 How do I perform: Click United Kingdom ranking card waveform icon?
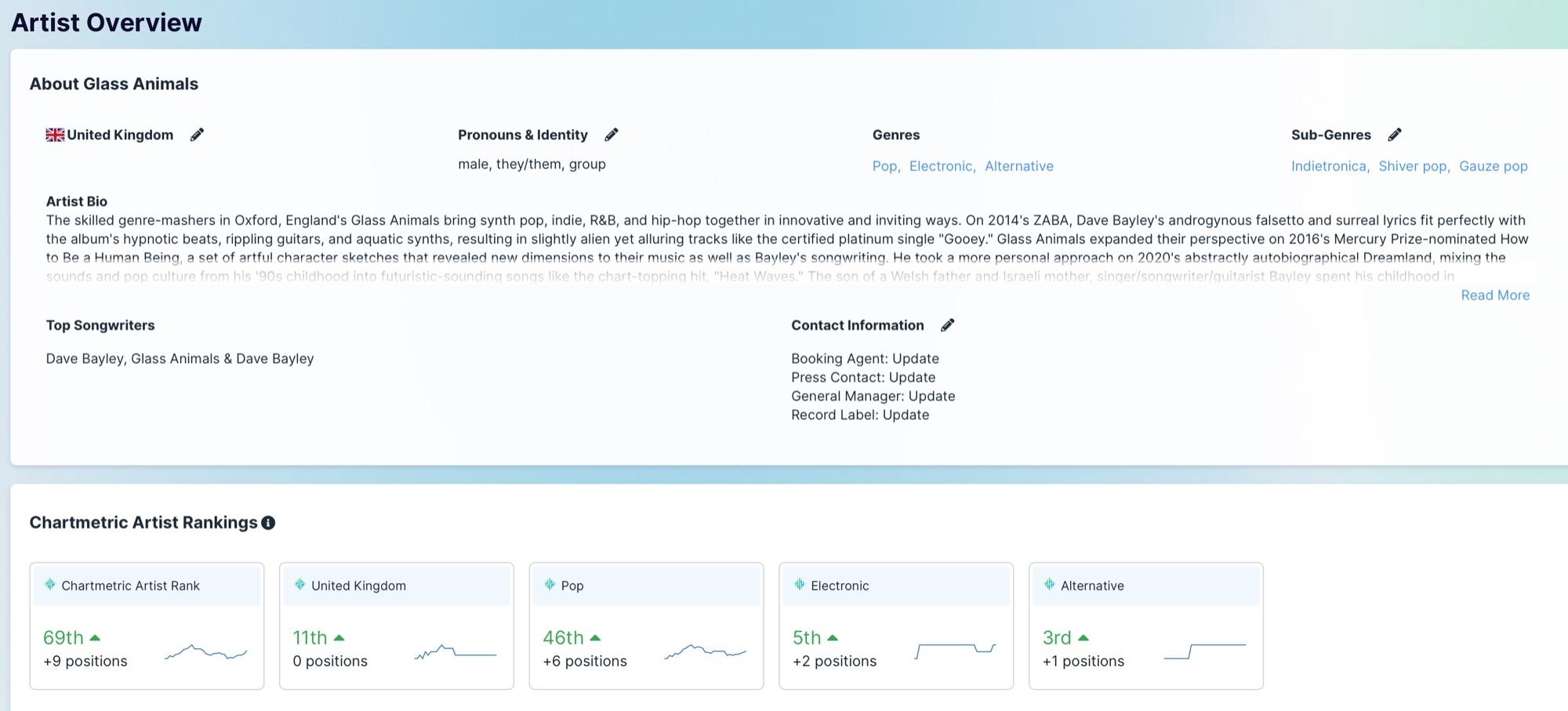(299, 585)
